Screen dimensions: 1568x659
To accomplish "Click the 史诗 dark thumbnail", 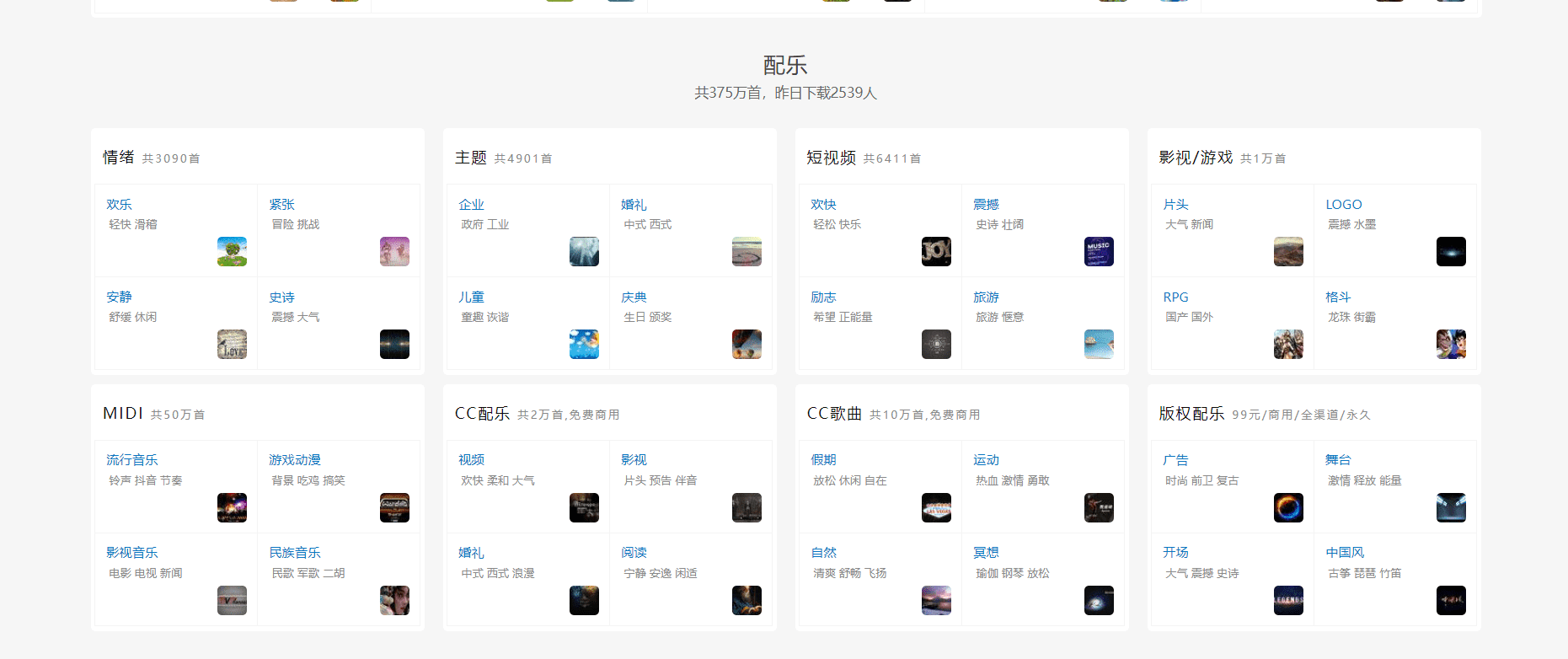I will [x=394, y=344].
